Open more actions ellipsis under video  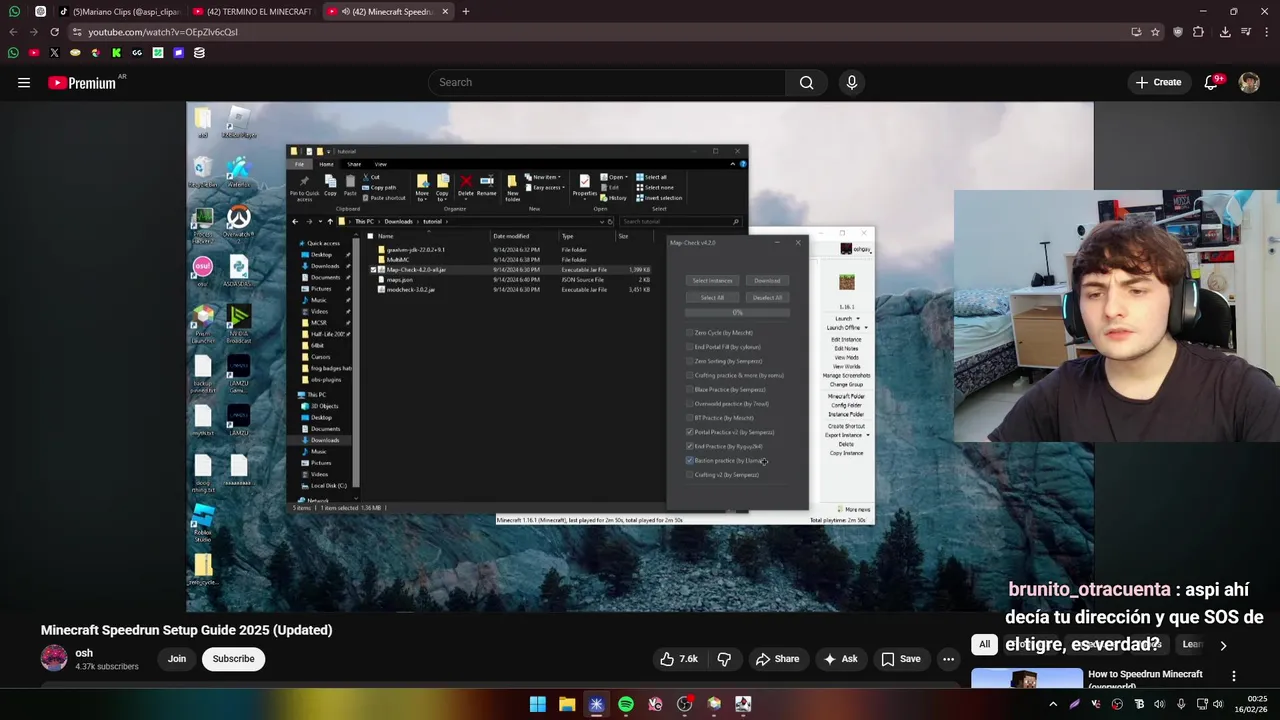click(x=948, y=659)
